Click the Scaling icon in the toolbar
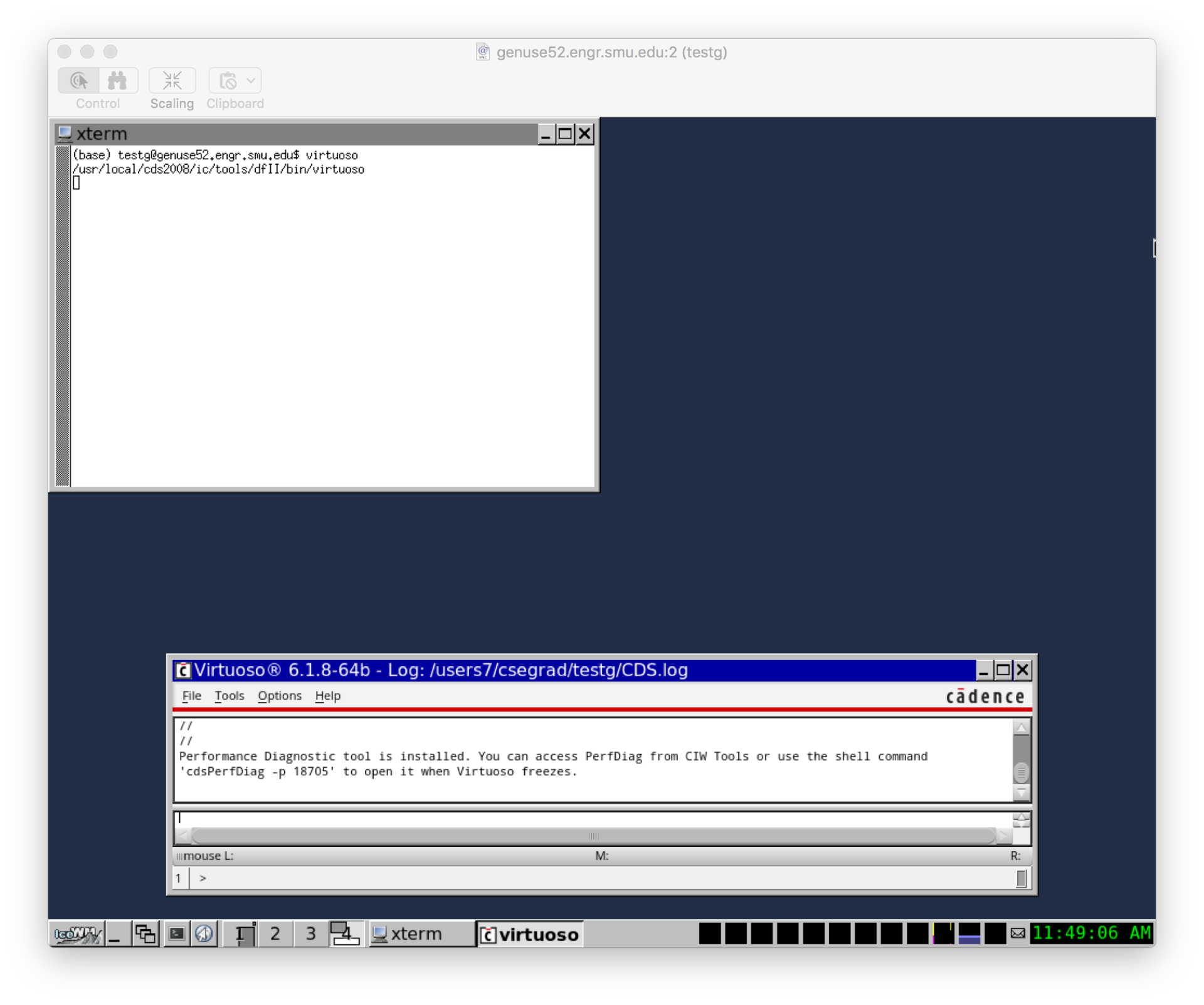Image resolution: width=1204 pixels, height=1005 pixels. (x=172, y=80)
